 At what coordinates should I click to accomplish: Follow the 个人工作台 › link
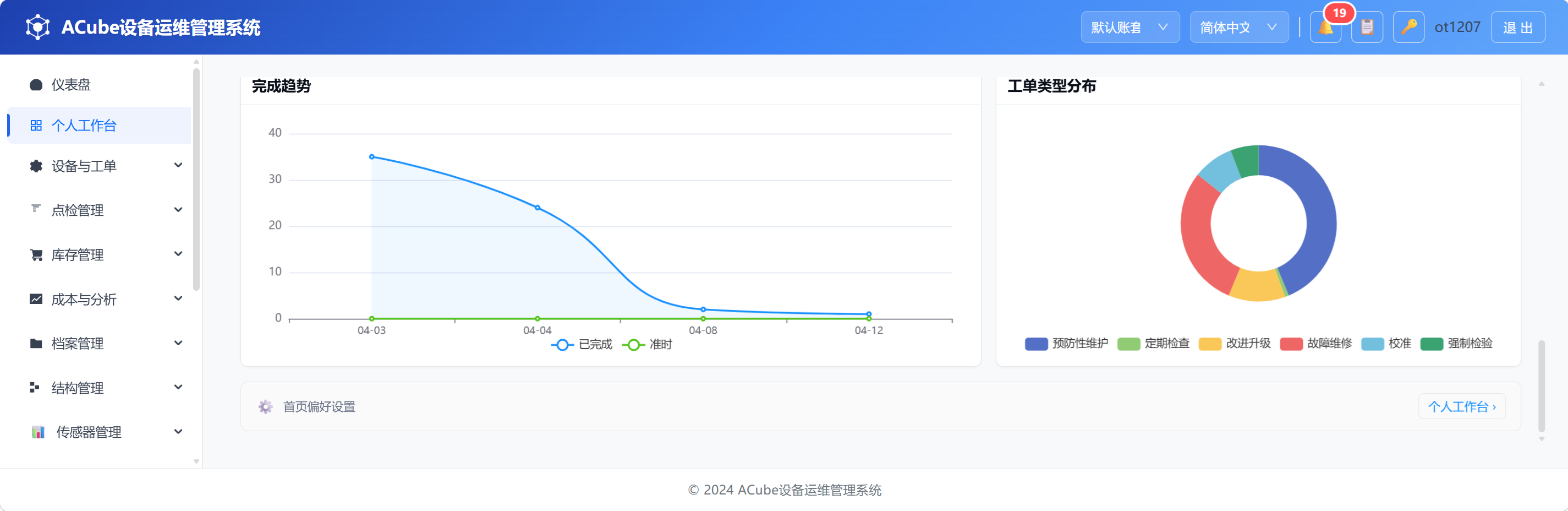pos(1462,407)
